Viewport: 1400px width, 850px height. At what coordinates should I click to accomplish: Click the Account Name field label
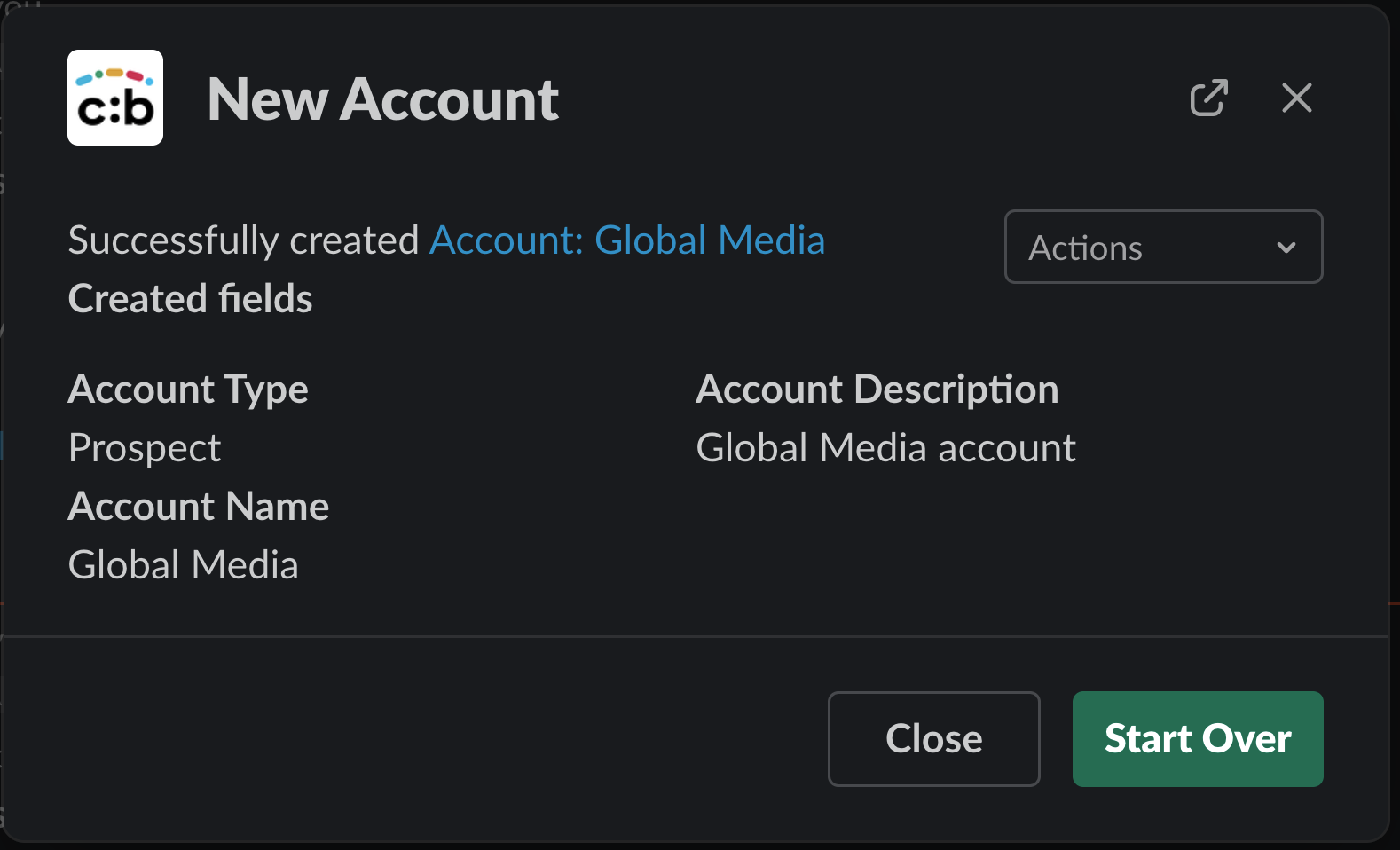[x=199, y=507]
